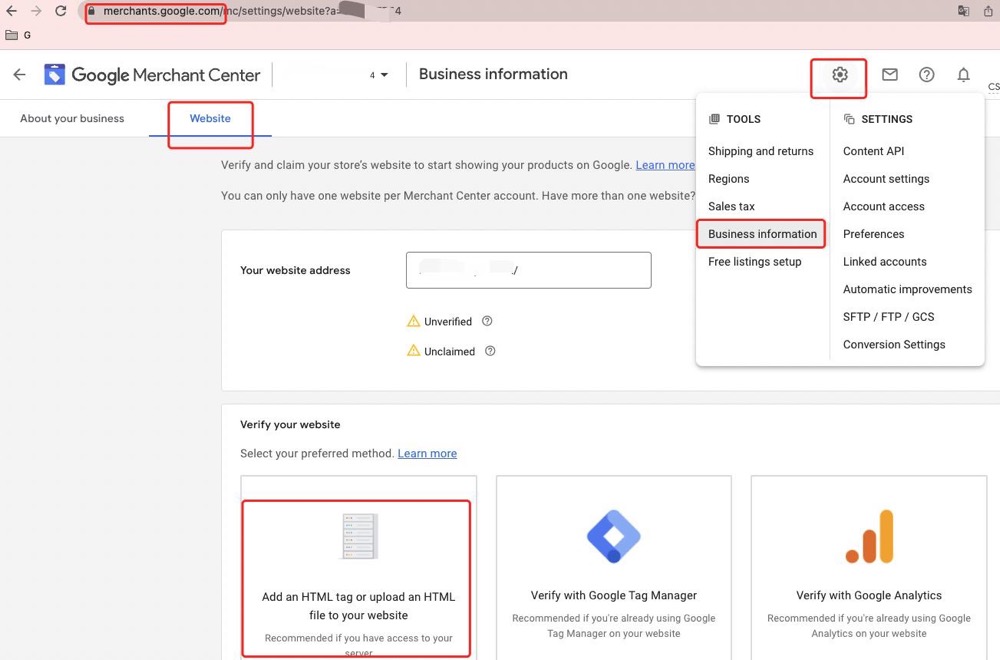Open Sales tax menu item

pyautogui.click(x=731, y=206)
